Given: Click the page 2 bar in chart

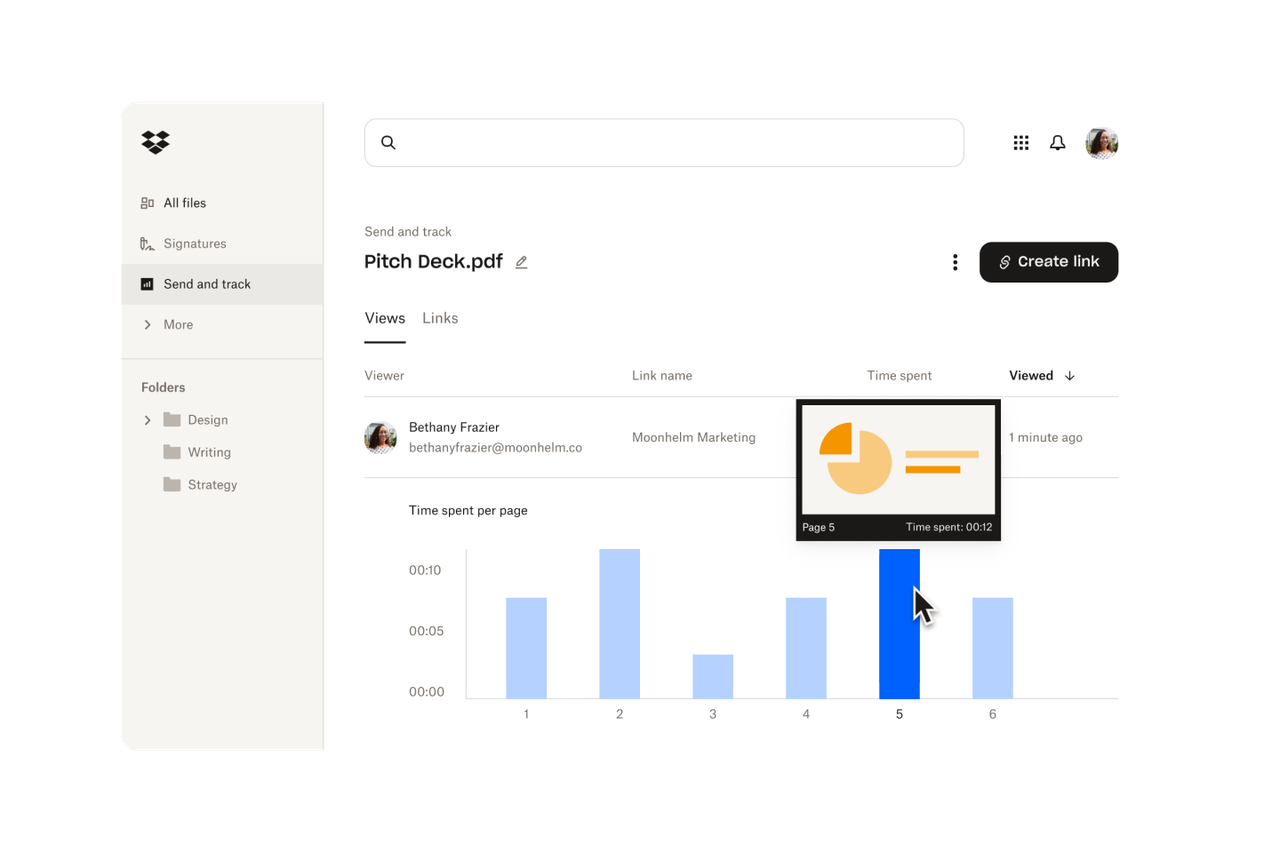Looking at the screenshot, I should [620, 623].
